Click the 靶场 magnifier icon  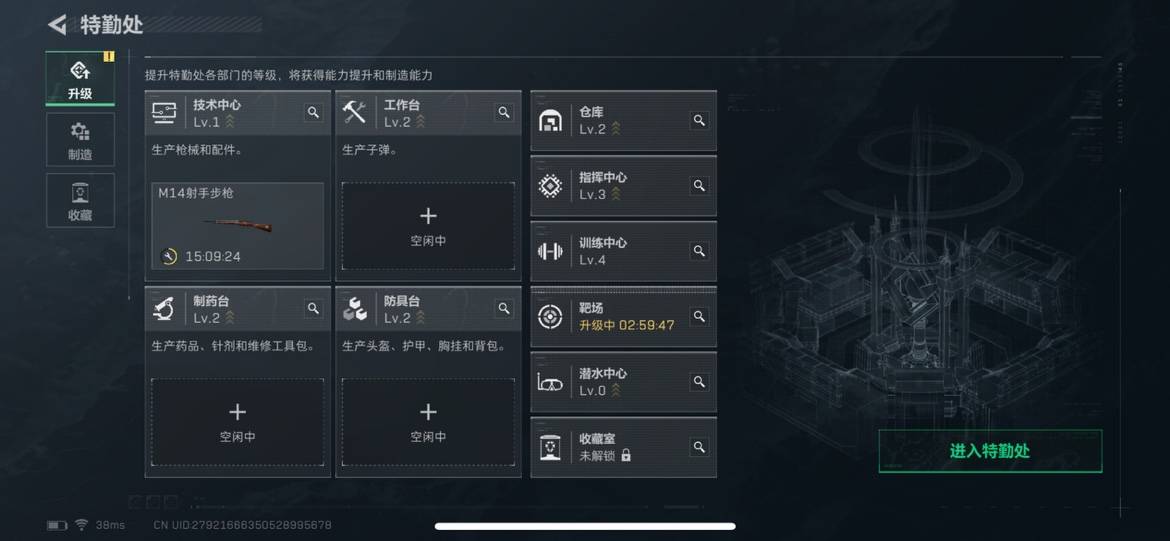[x=699, y=316]
